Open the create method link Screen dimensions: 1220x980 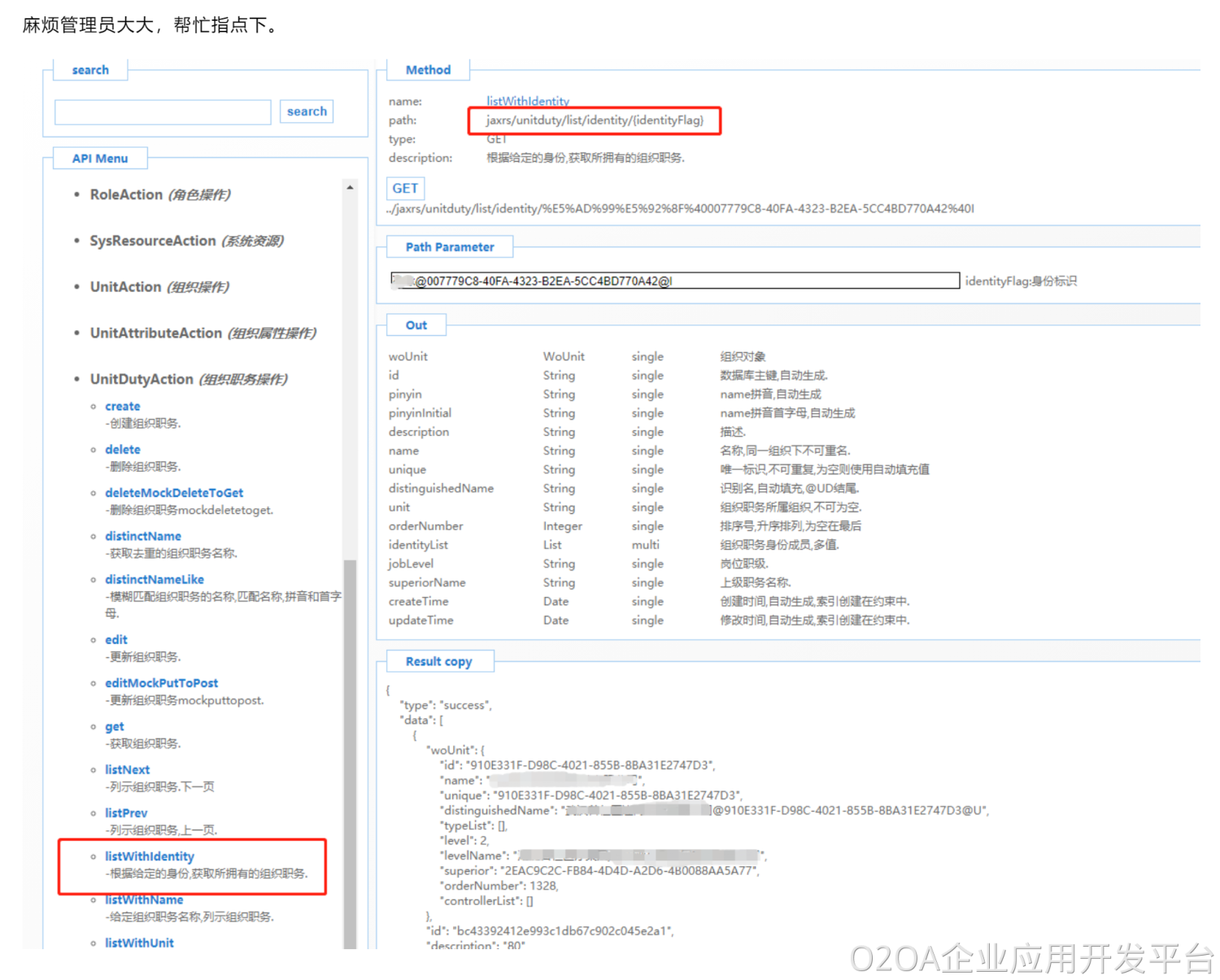122,406
